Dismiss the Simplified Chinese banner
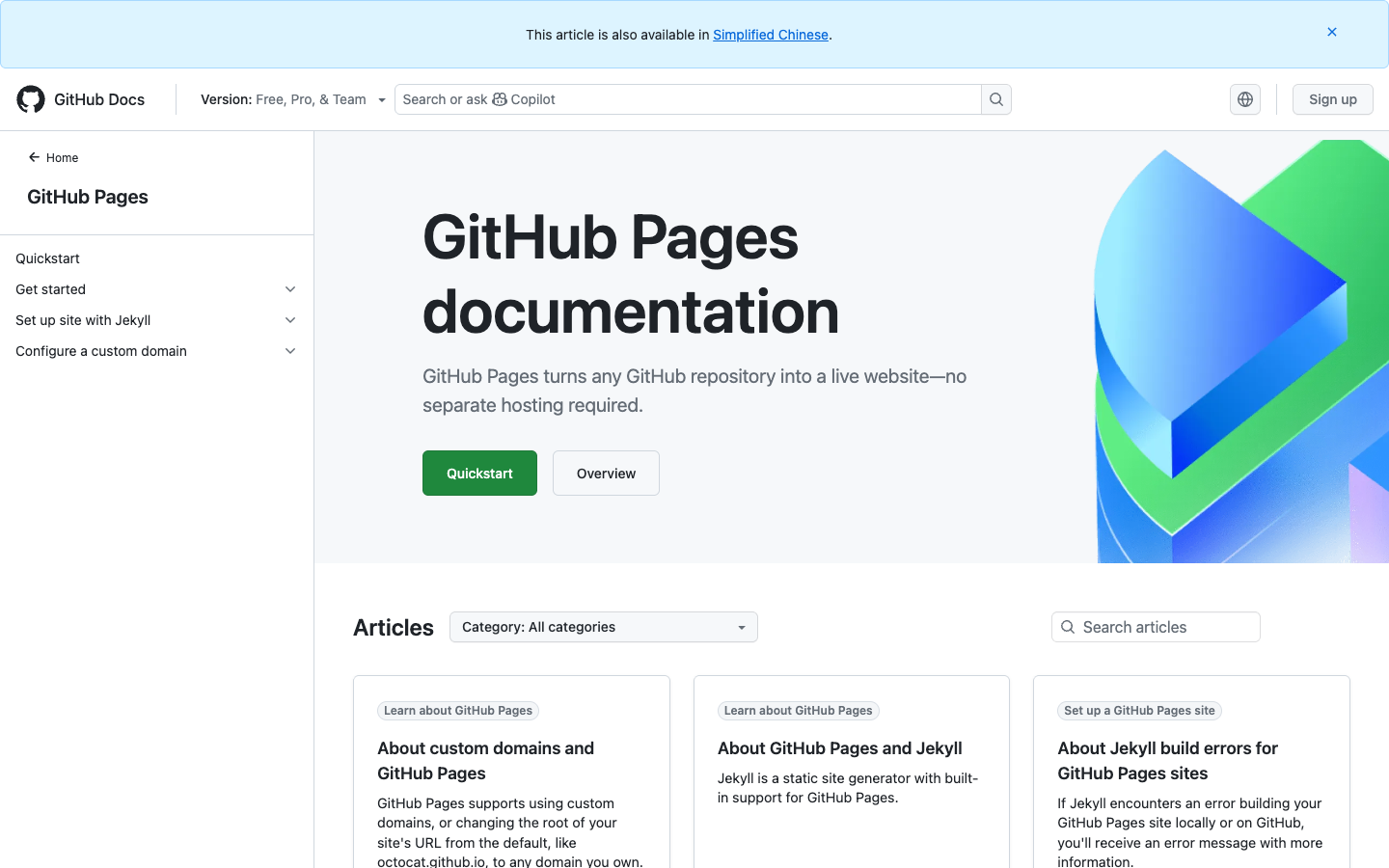1389x868 pixels. pos(1332,32)
